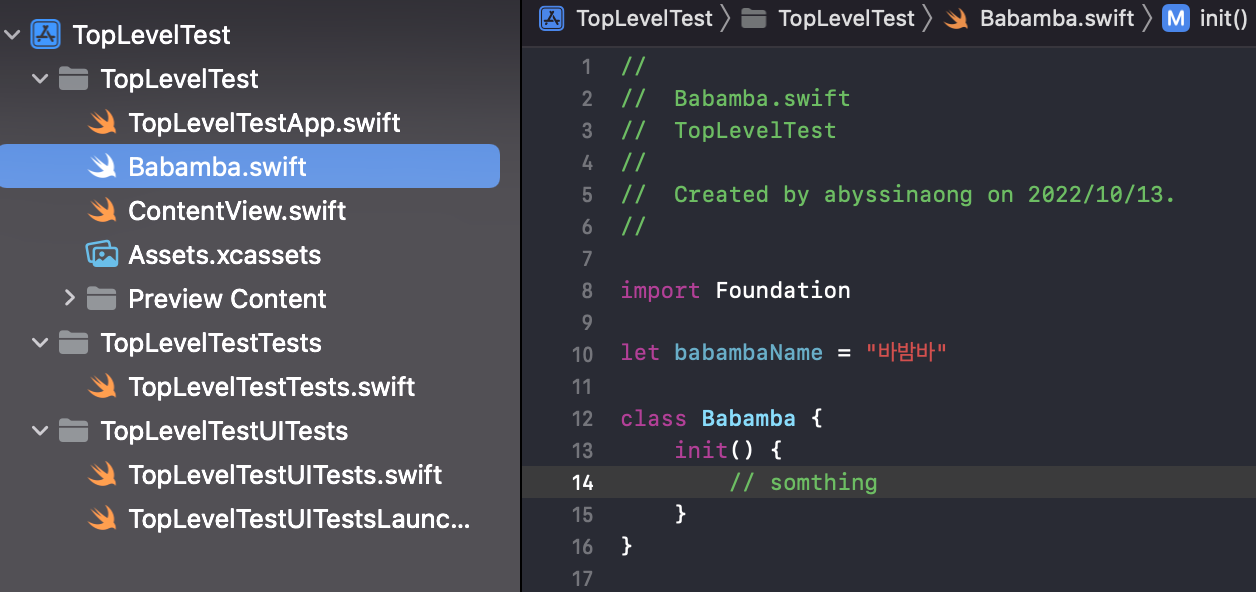Click the Assets.xcassets catalog icon

[x=102, y=255]
